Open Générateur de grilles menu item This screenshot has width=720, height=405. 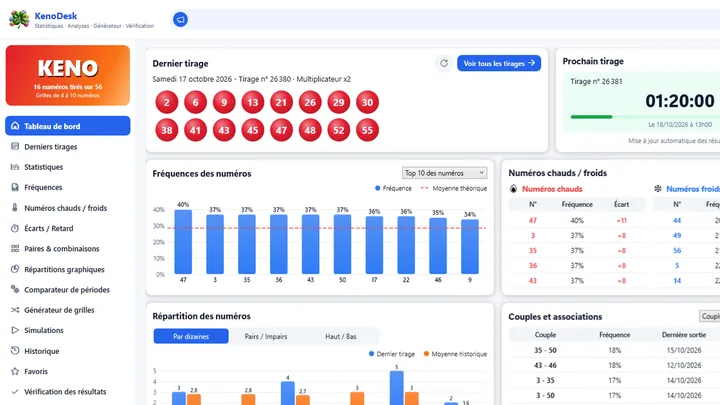click(x=68, y=310)
